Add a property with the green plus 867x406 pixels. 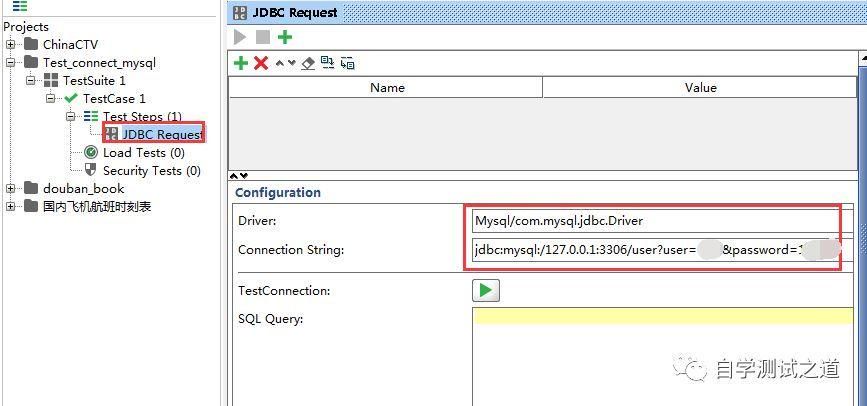click(x=241, y=63)
